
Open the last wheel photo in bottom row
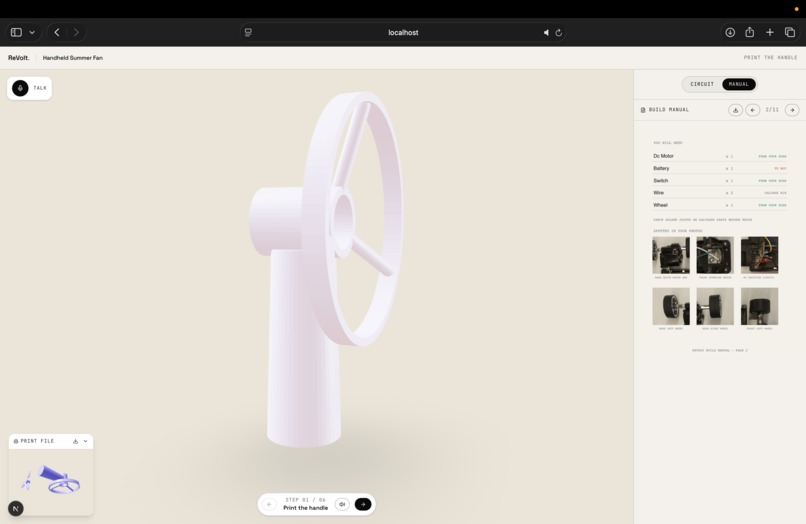pos(759,306)
